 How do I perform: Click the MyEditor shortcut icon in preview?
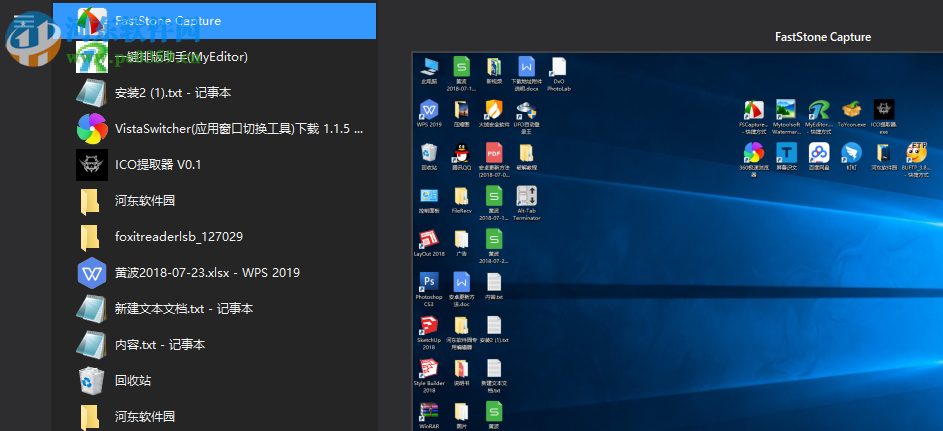click(819, 109)
